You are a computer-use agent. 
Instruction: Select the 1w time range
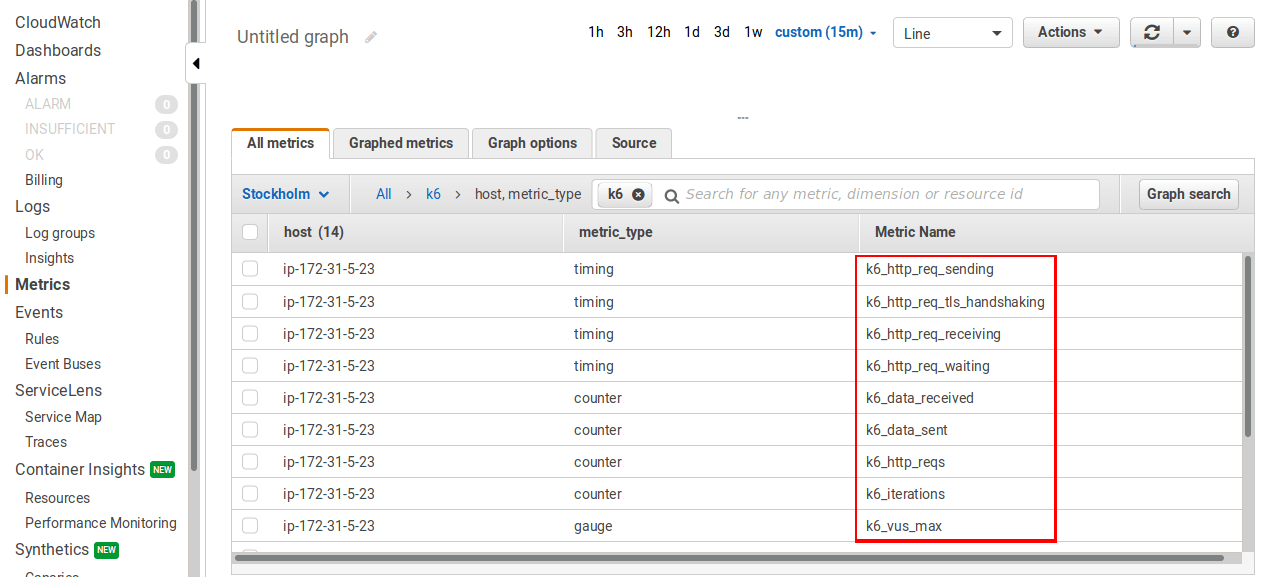click(753, 32)
